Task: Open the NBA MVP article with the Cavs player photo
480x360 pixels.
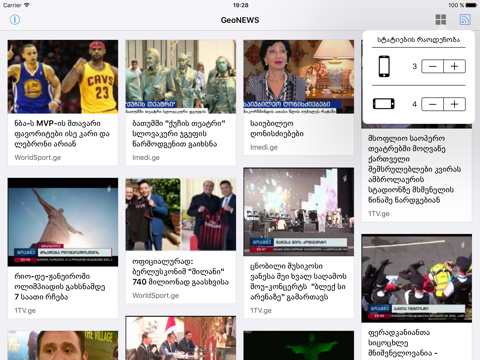Action: click(x=63, y=77)
